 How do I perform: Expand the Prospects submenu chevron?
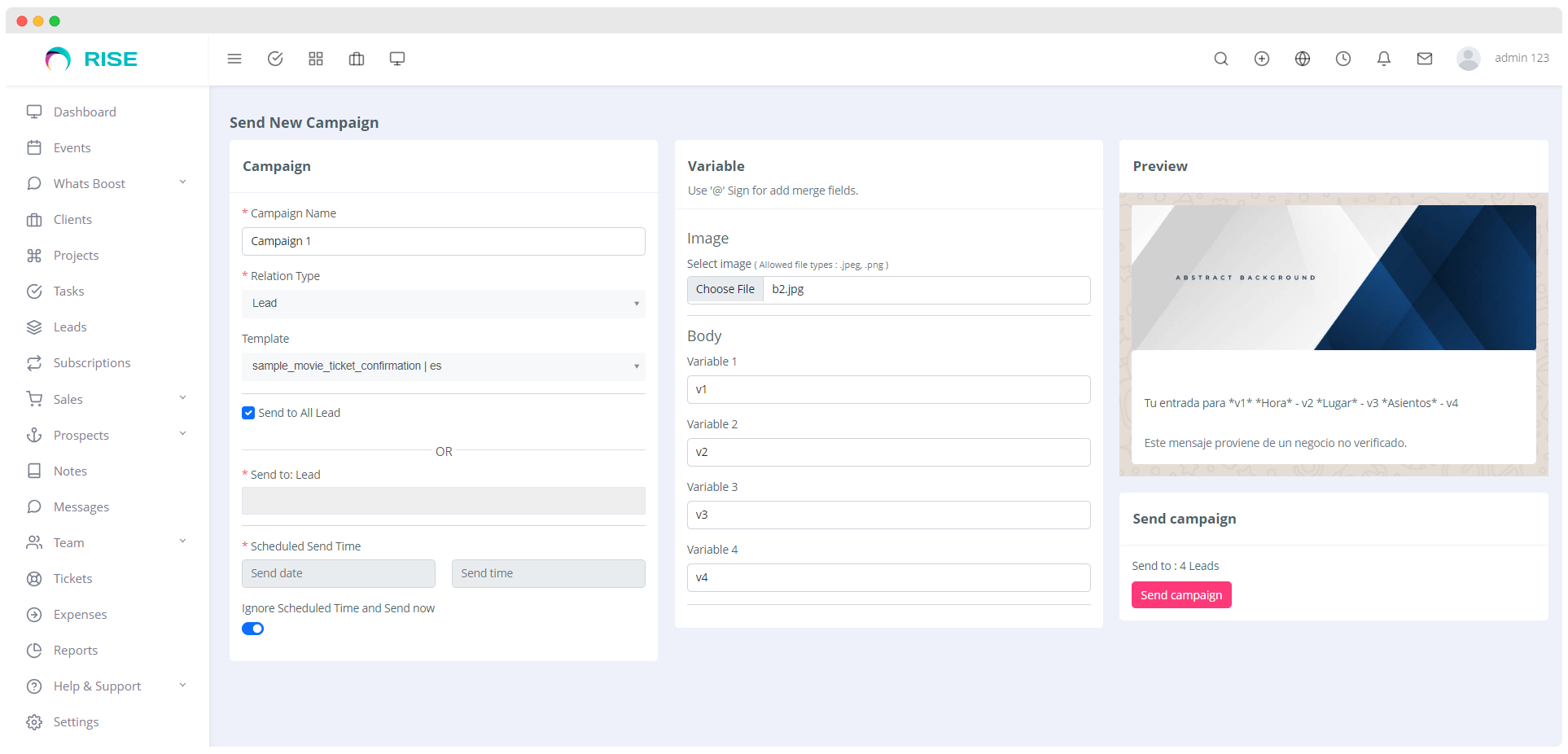pos(182,434)
